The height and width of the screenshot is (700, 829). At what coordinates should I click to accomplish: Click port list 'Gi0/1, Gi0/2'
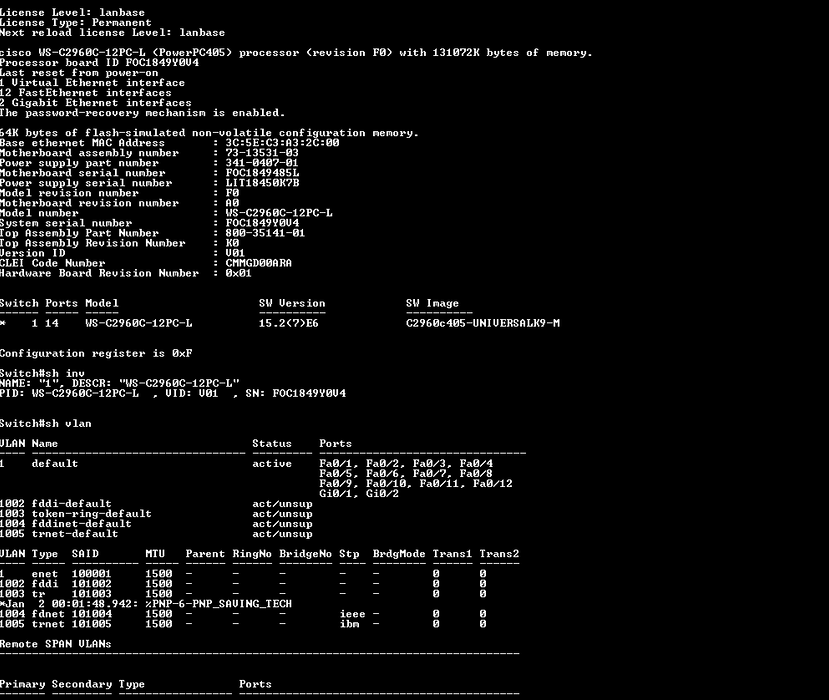tap(359, 494)
